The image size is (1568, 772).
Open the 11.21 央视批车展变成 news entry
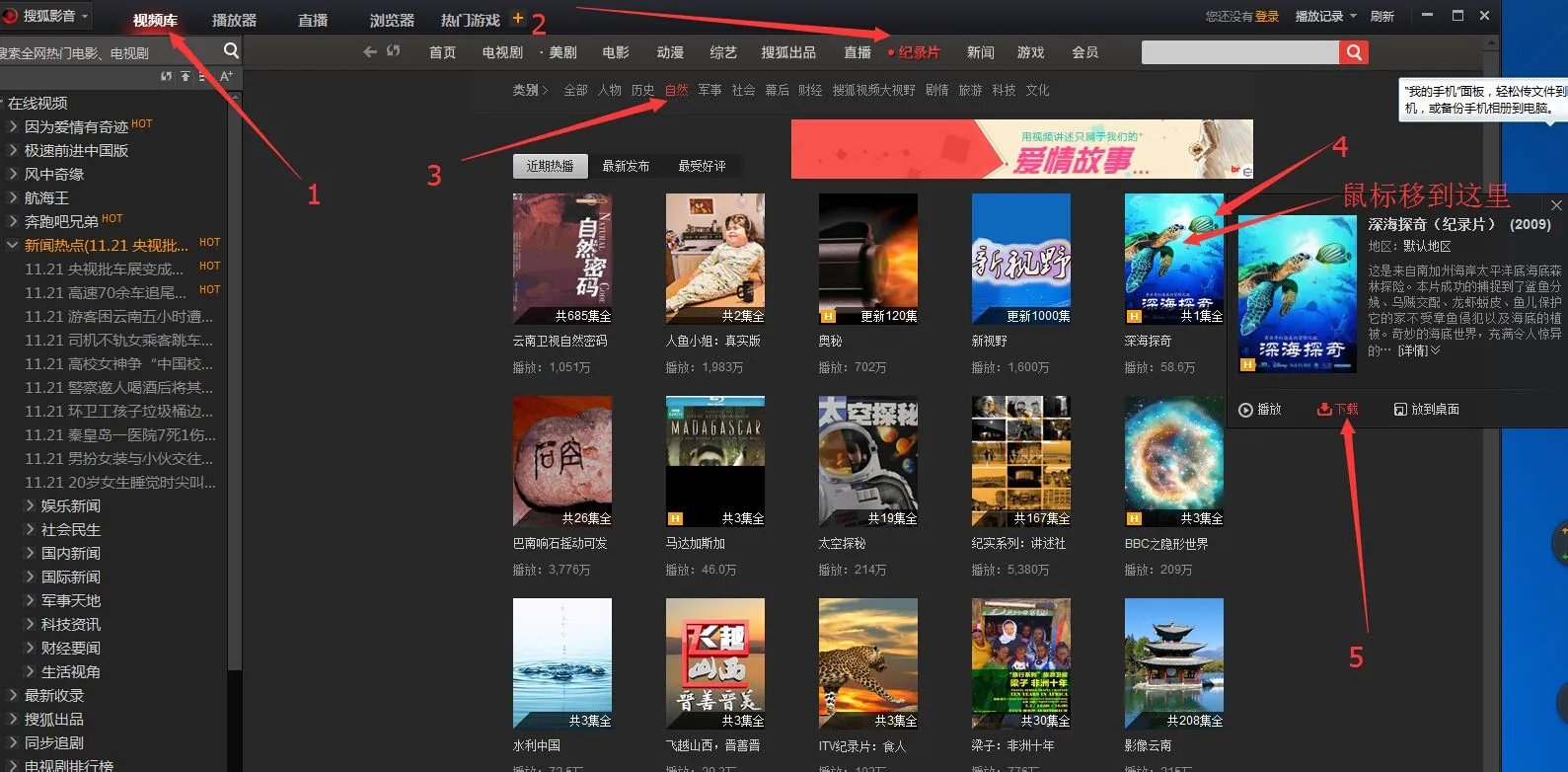tap(105, 269)
